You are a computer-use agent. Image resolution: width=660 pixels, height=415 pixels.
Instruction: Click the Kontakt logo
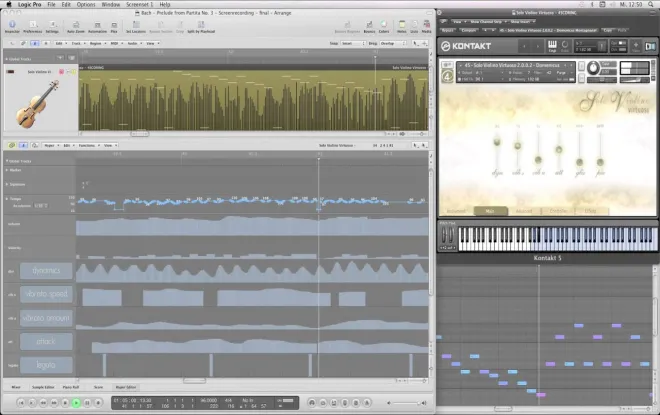[x=466, y=46]
